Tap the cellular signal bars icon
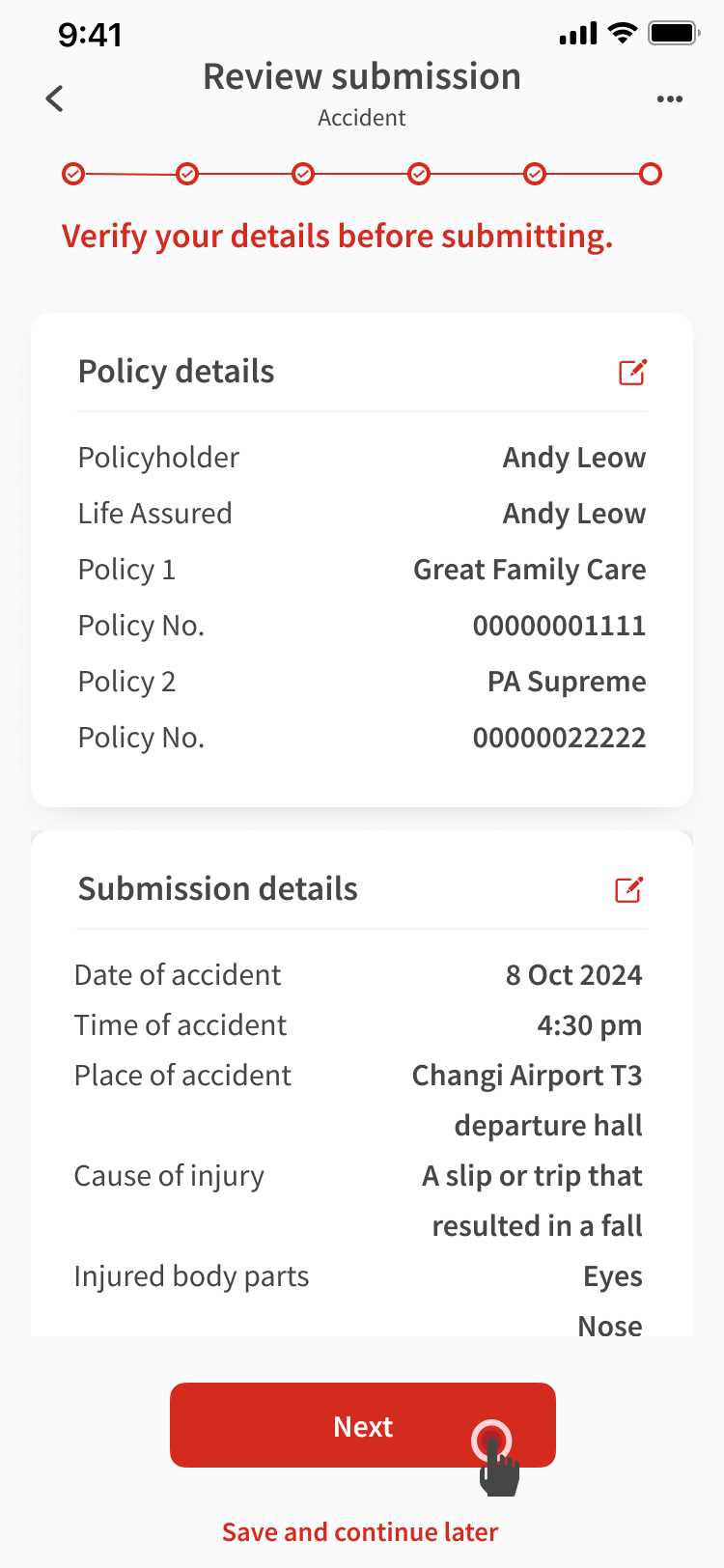Viewport: 724px width, 1568px height. tap(578, 35)
